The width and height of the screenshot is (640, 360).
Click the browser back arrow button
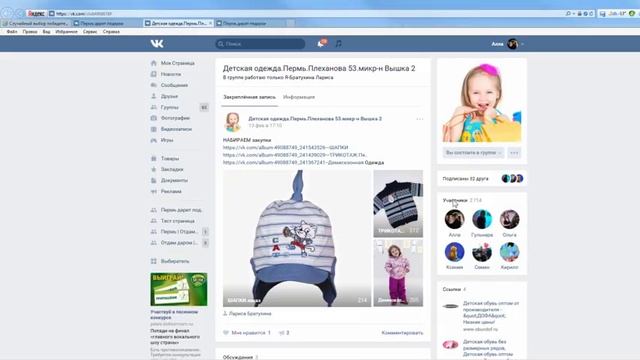pyautogui.click(x=7, y=13)
